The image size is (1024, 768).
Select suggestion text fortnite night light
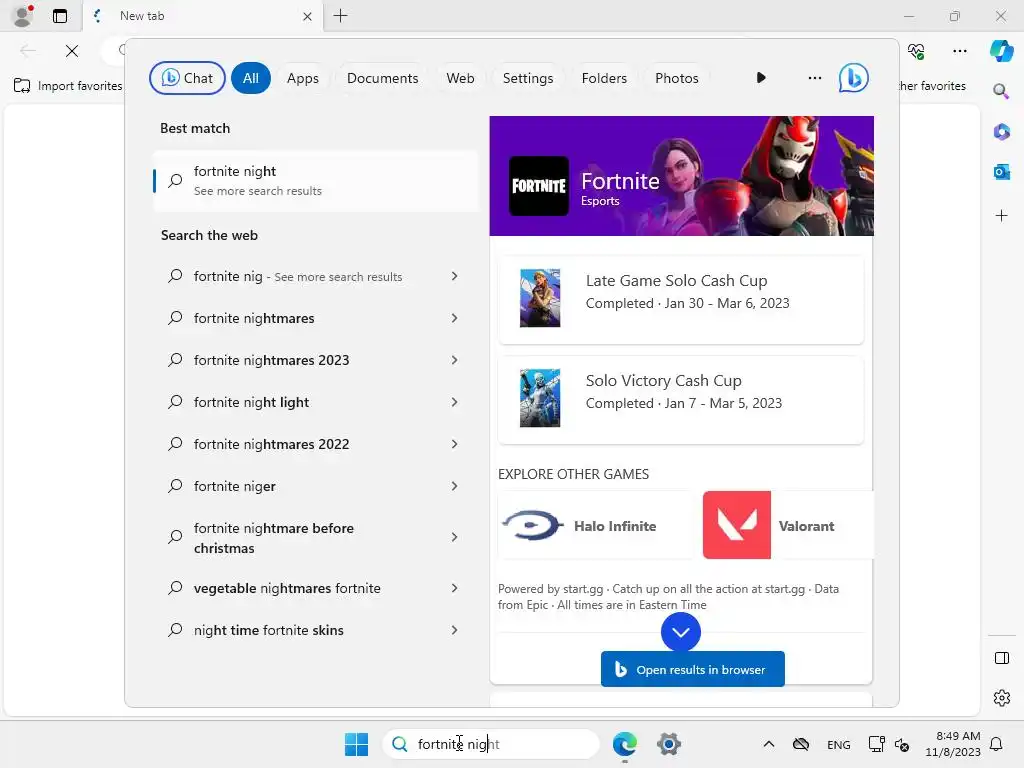click(x=251, y=402)
